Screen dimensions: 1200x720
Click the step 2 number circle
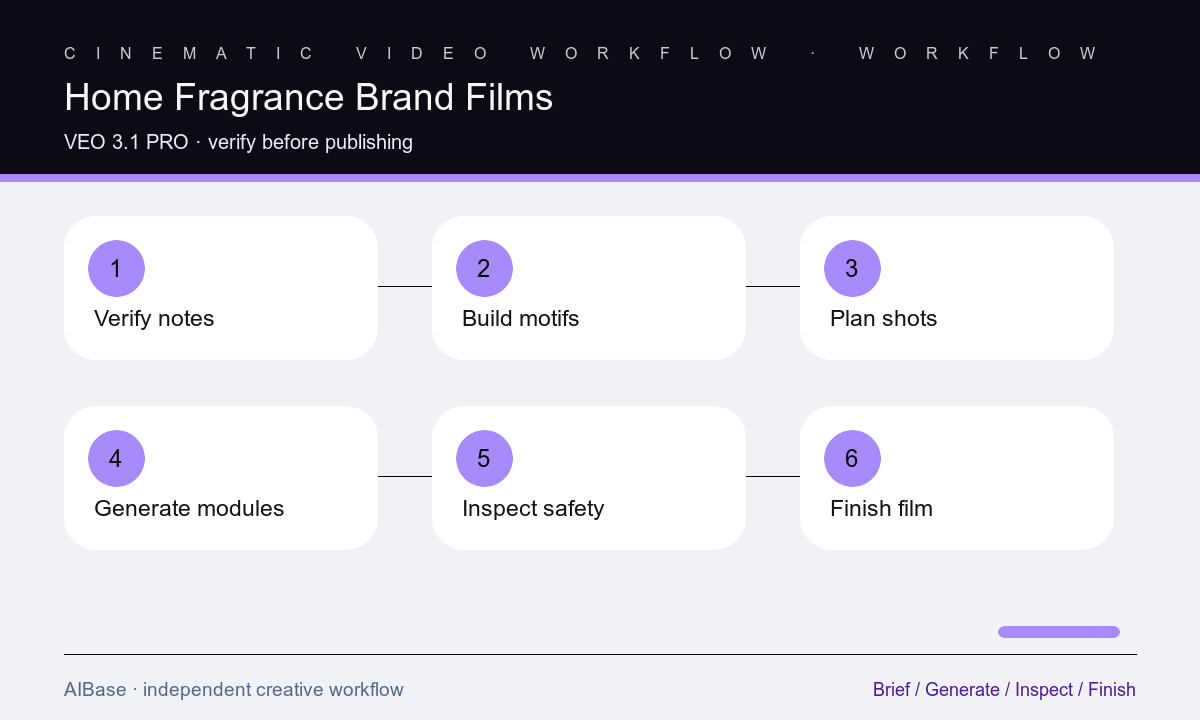tap(484, 268)
